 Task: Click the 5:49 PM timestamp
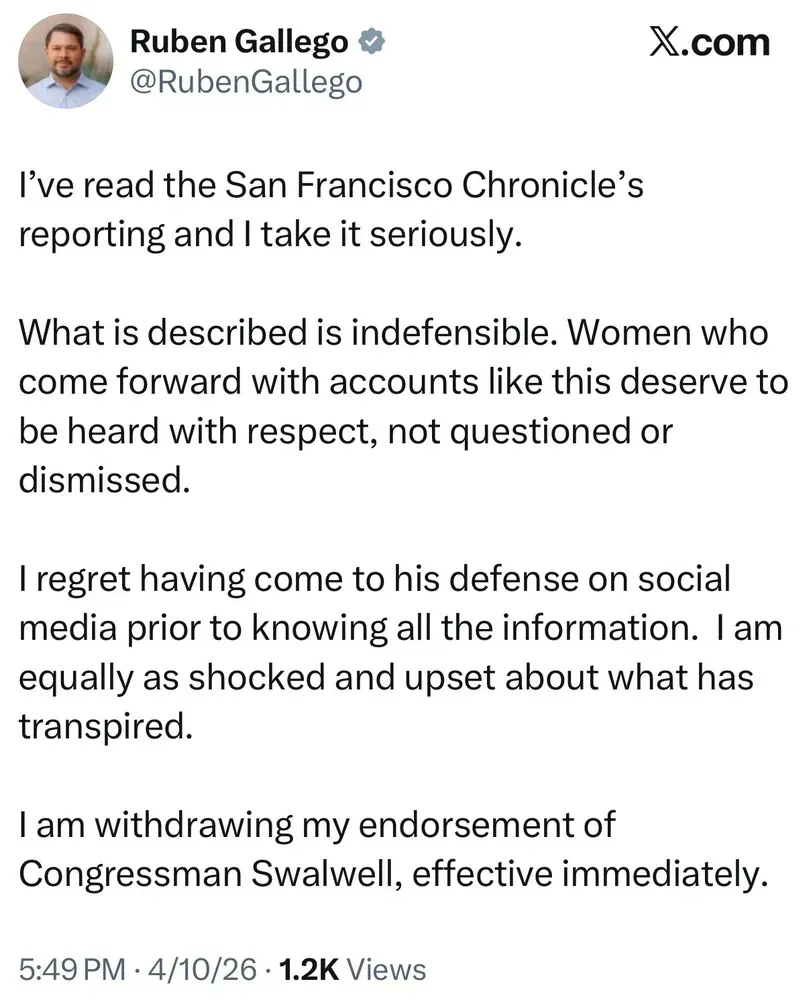[x=72, y=969]
